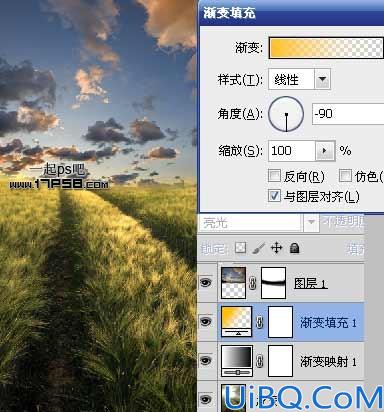Select the 图层 1 layer mask thumbnail

pyautogui.click(x=273, y=283)
